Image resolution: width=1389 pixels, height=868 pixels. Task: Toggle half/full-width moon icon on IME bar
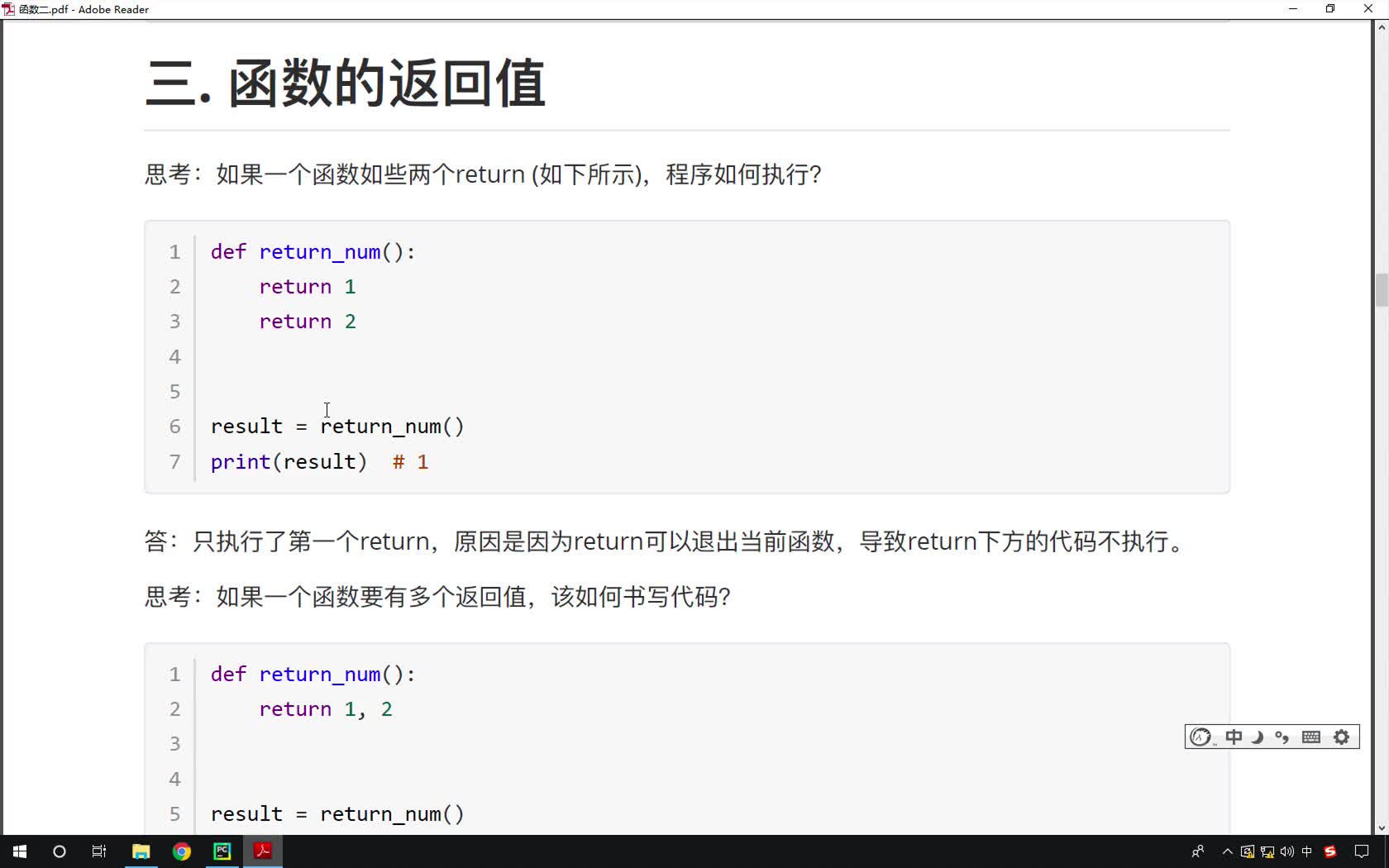pos(1258,737)
